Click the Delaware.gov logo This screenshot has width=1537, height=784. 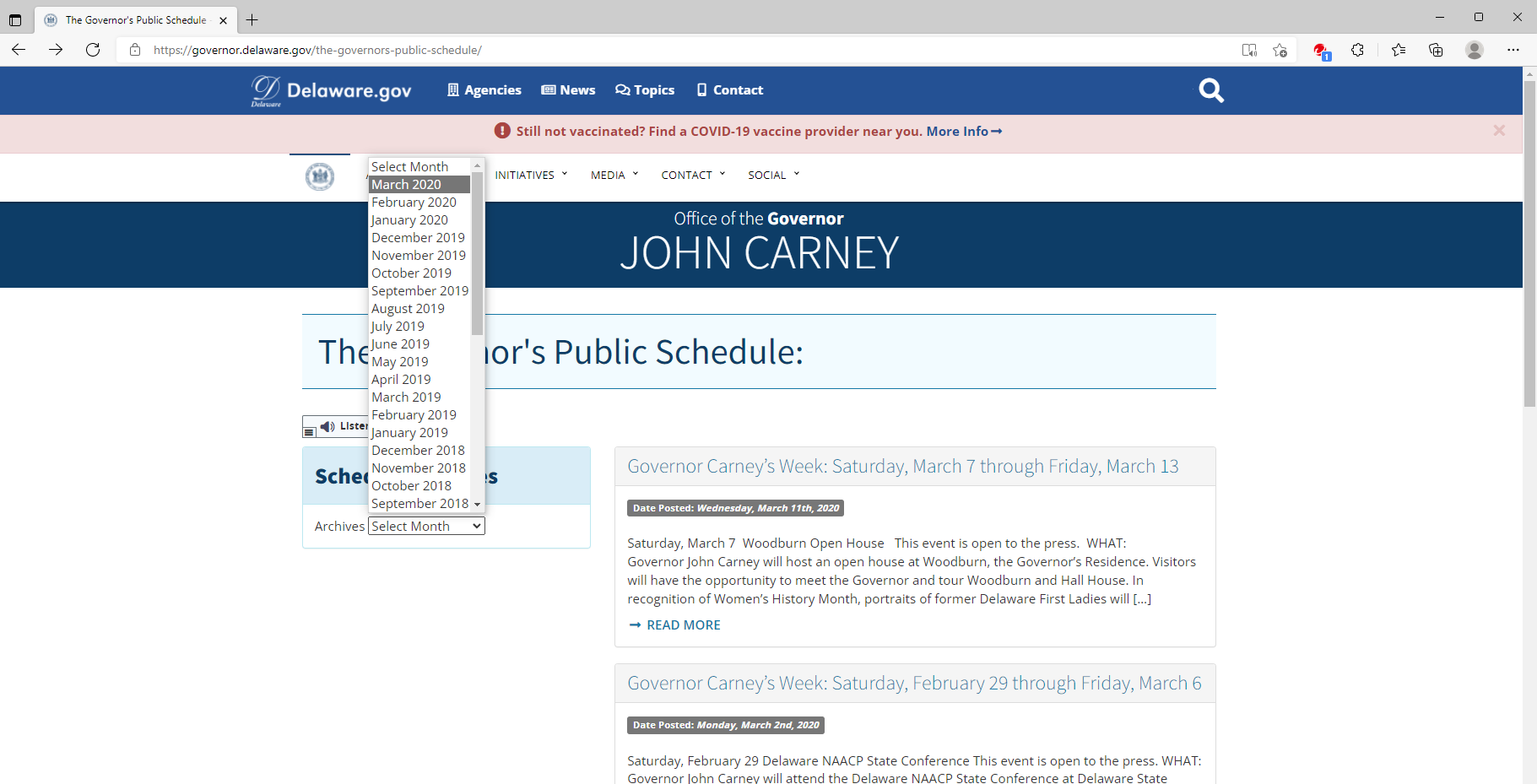331,90
